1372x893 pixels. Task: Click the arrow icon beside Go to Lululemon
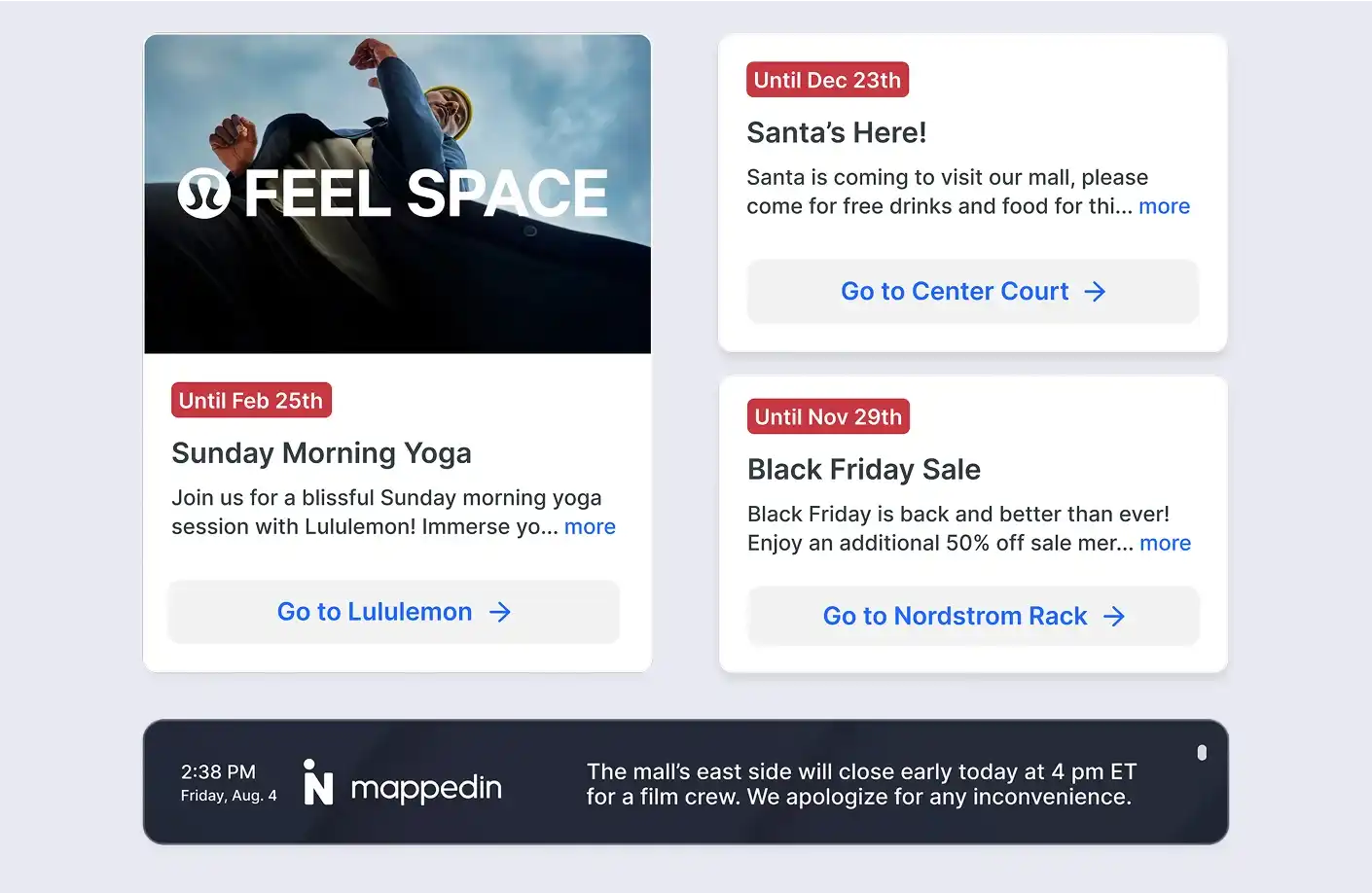(500, 612)
